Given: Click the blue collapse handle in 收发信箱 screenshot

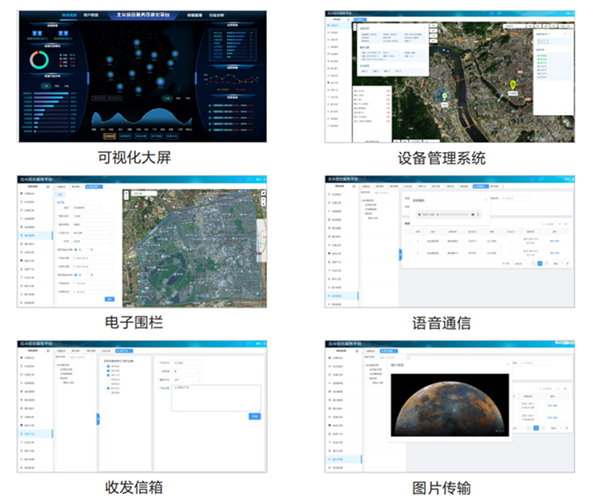Looking at the screenshot, I should coord(98,419).
